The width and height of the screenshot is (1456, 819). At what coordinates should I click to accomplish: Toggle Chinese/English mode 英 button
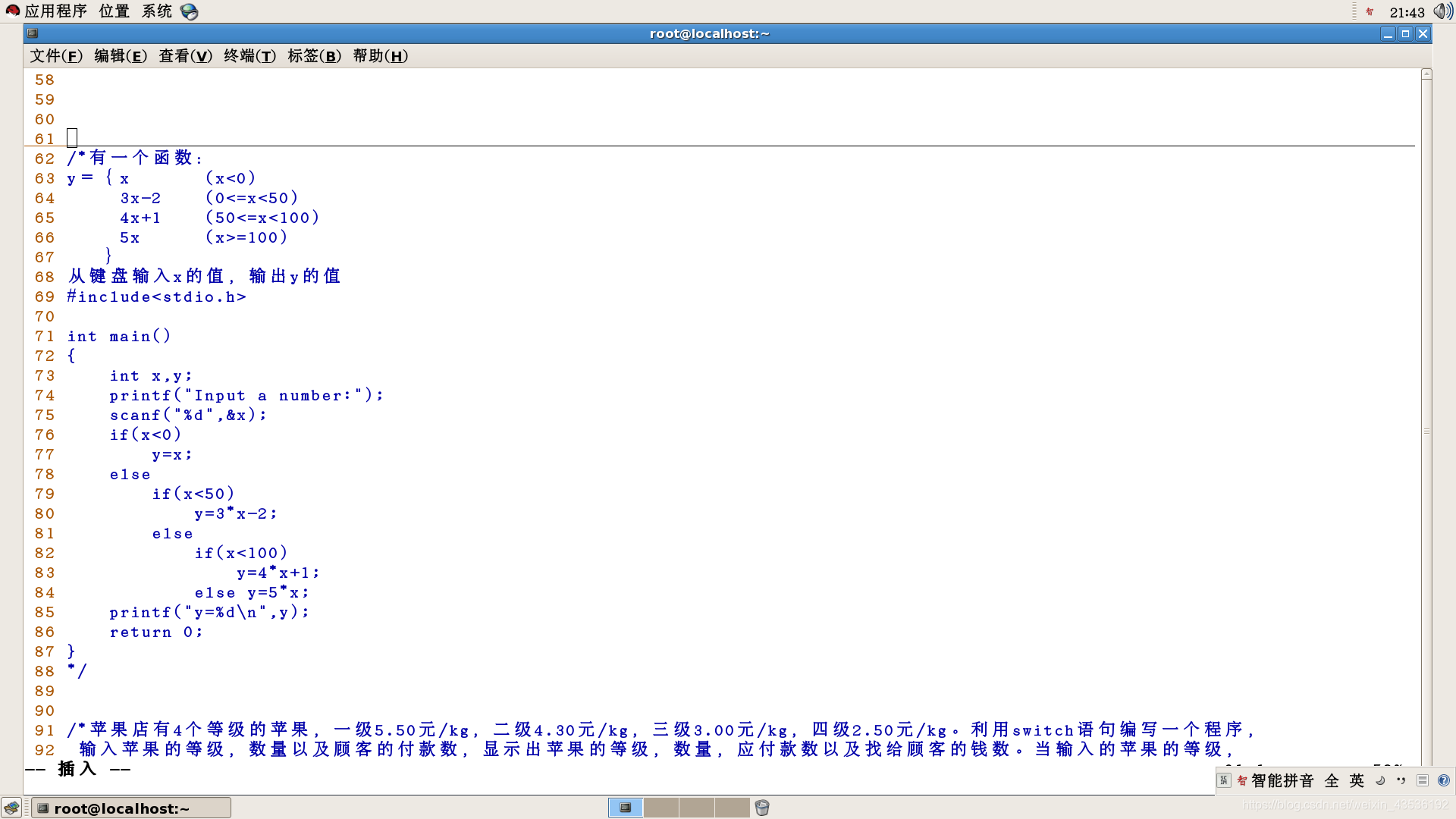(x=1357, y=780)
